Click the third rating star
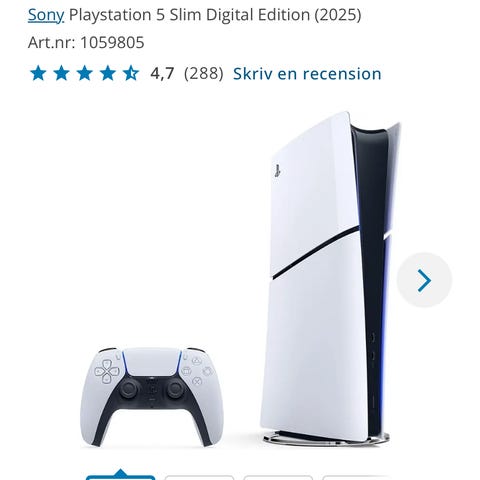The image size is (480, 480). 85,73
